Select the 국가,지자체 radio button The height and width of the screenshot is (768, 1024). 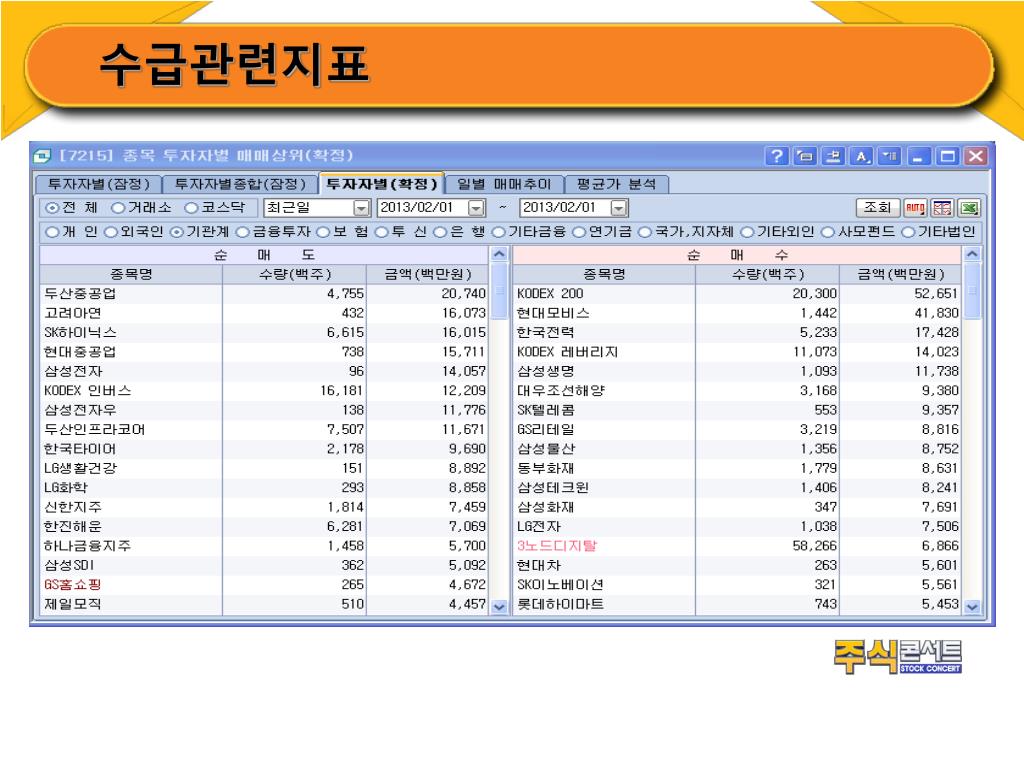tap(645, 232)
